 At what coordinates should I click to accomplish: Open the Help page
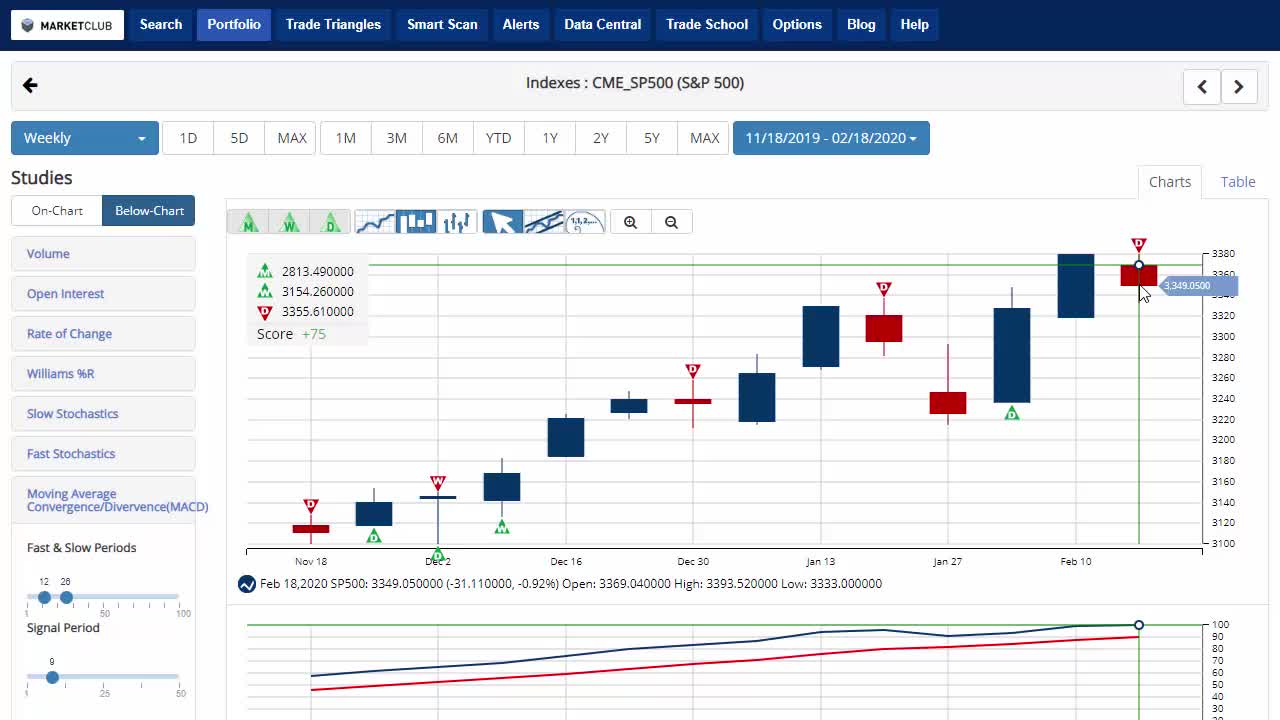pyautogui.click(x=914, y=24)
